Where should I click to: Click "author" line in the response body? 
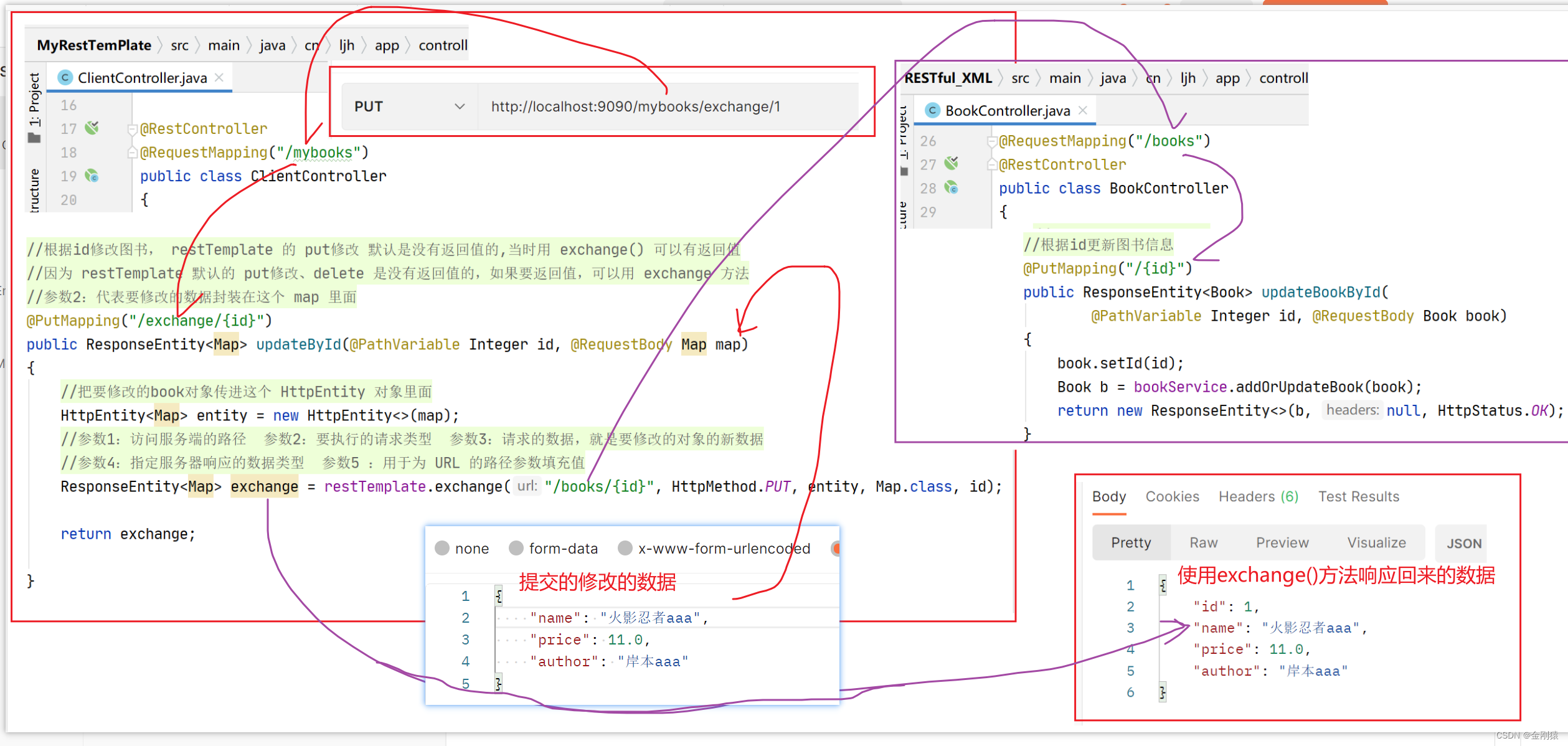pos(1270,671)
